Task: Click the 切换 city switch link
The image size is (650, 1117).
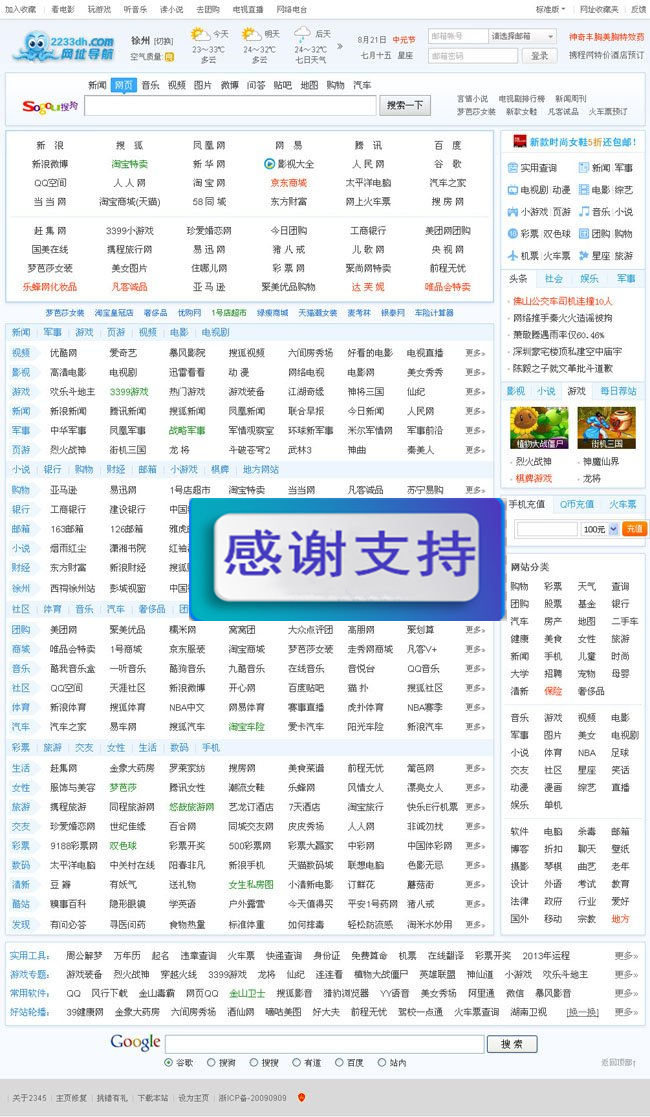Action: (163, 41)
